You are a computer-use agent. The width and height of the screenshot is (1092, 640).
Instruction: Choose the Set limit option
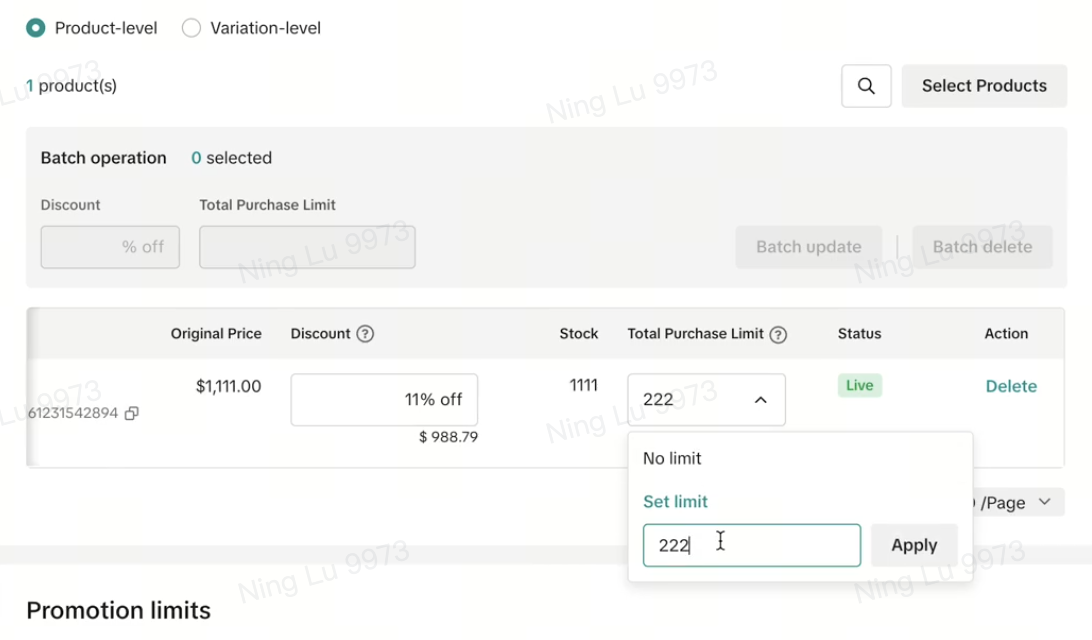pos(675,502)
